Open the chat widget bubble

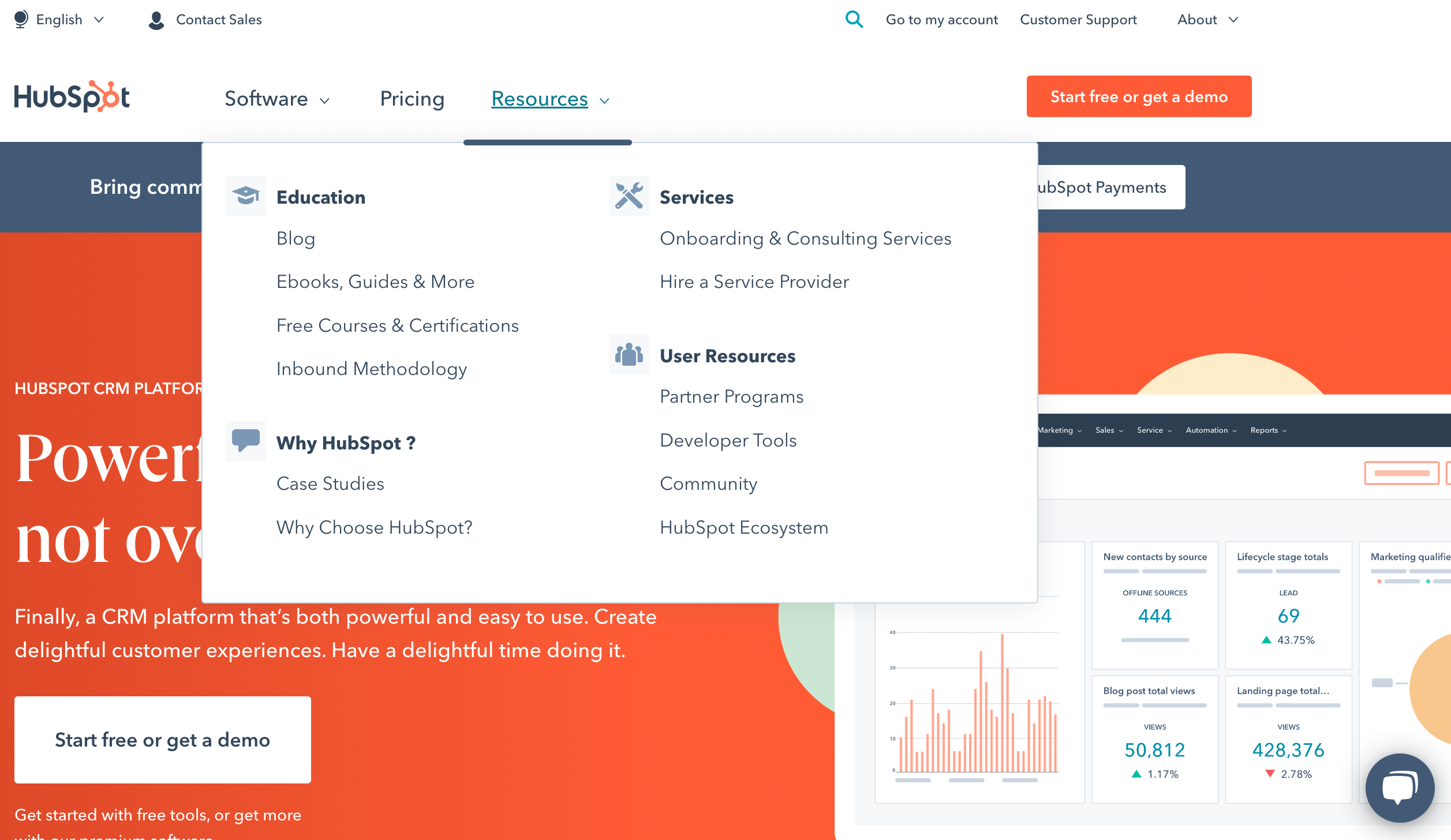click(1400, 787)
